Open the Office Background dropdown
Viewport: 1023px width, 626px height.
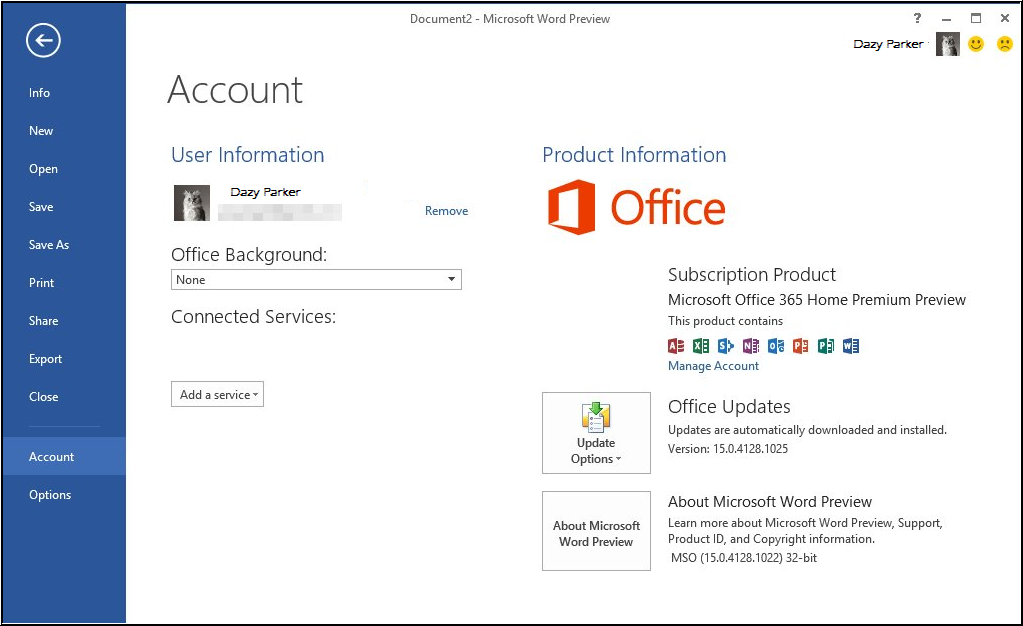[316, 279]
